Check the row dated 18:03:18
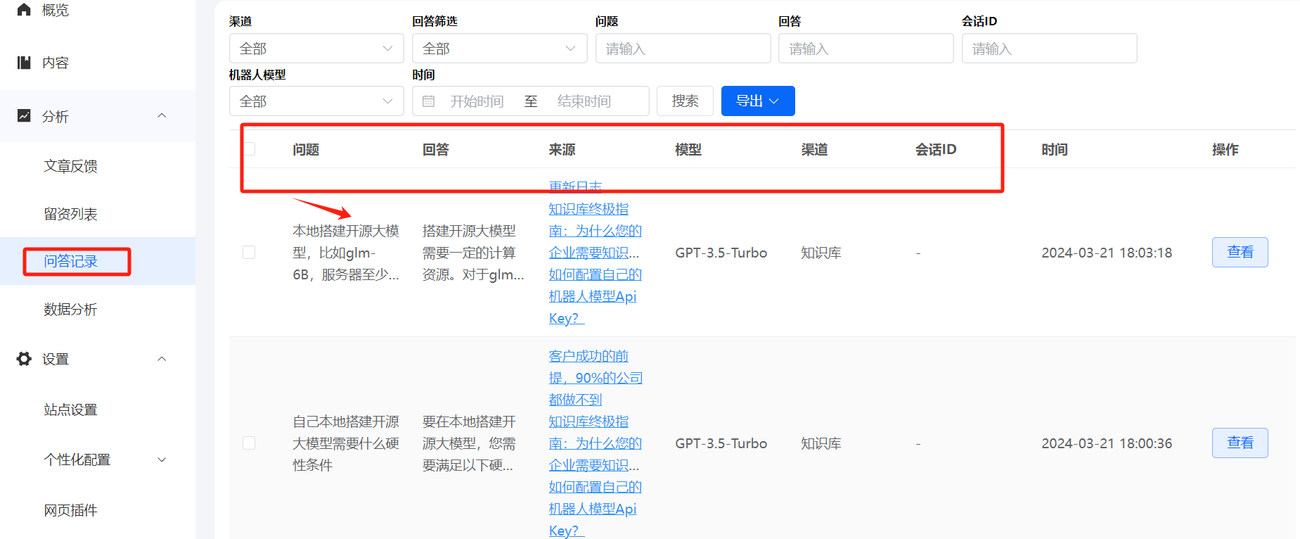Viewport: 1300px width, 539px height. (249, 253)
